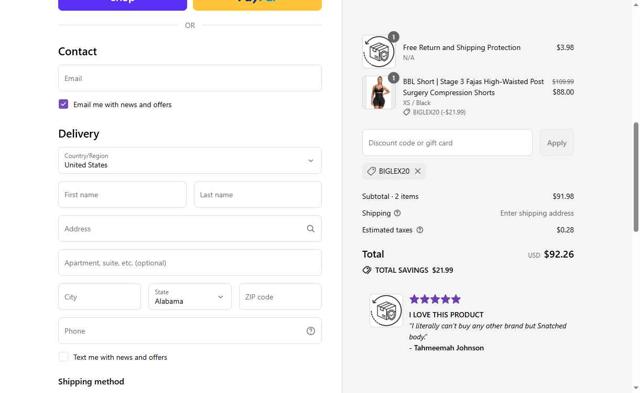640x393 pixels.
Task: Click the page vertical scrollbar thumb
Action: click(636, 177)
